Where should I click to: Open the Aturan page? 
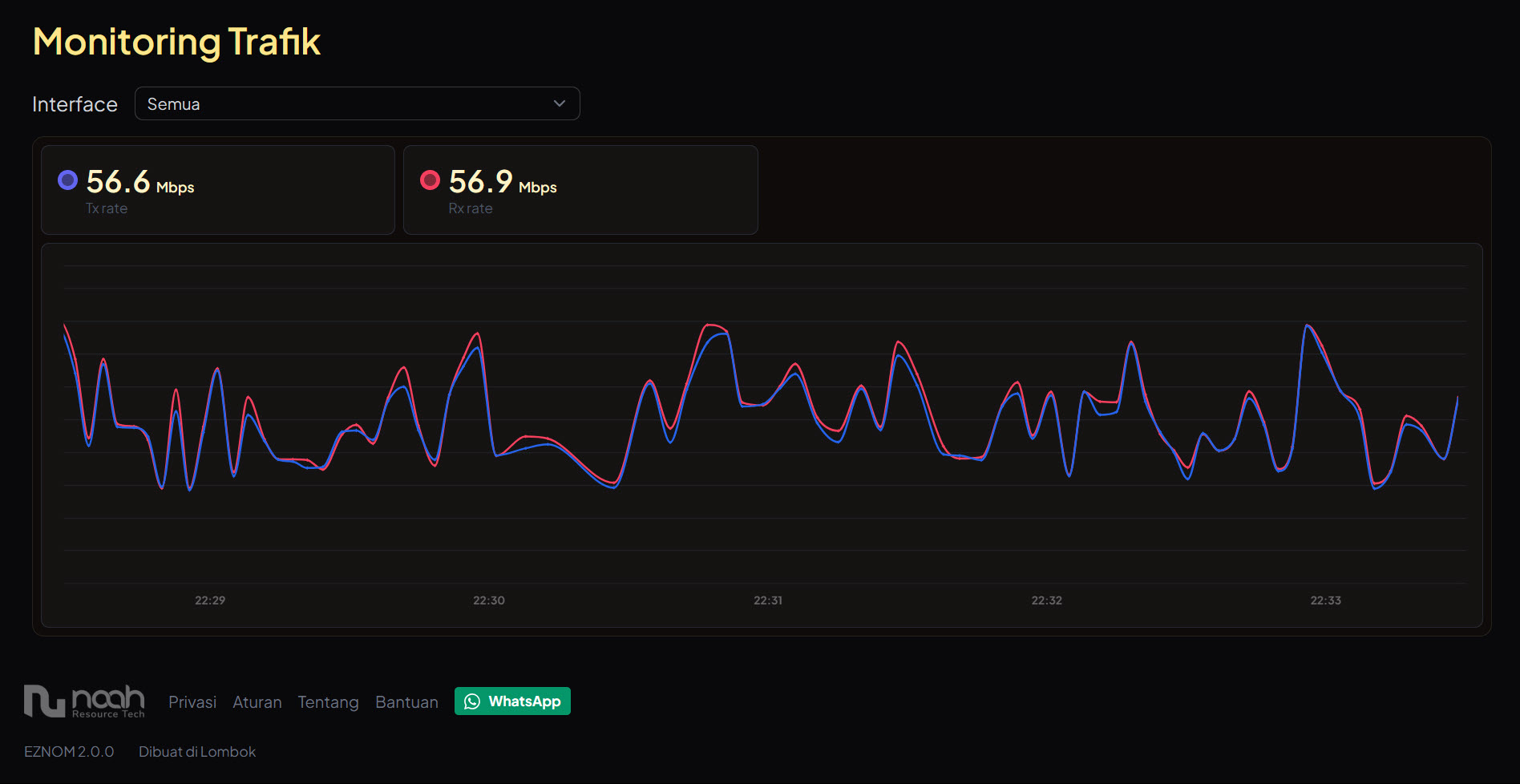click(x=257, y=701)
